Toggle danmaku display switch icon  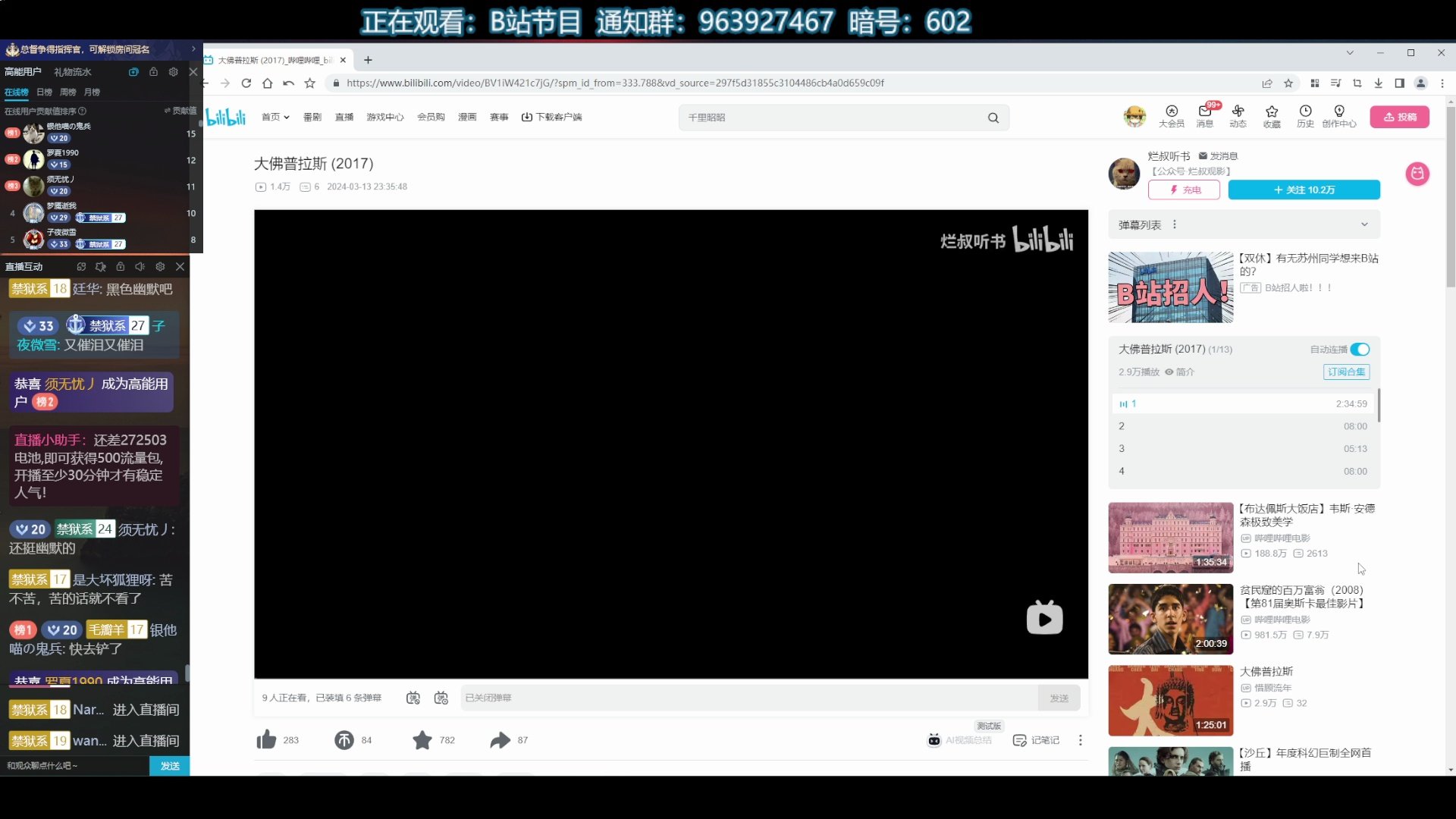(413, 698)
